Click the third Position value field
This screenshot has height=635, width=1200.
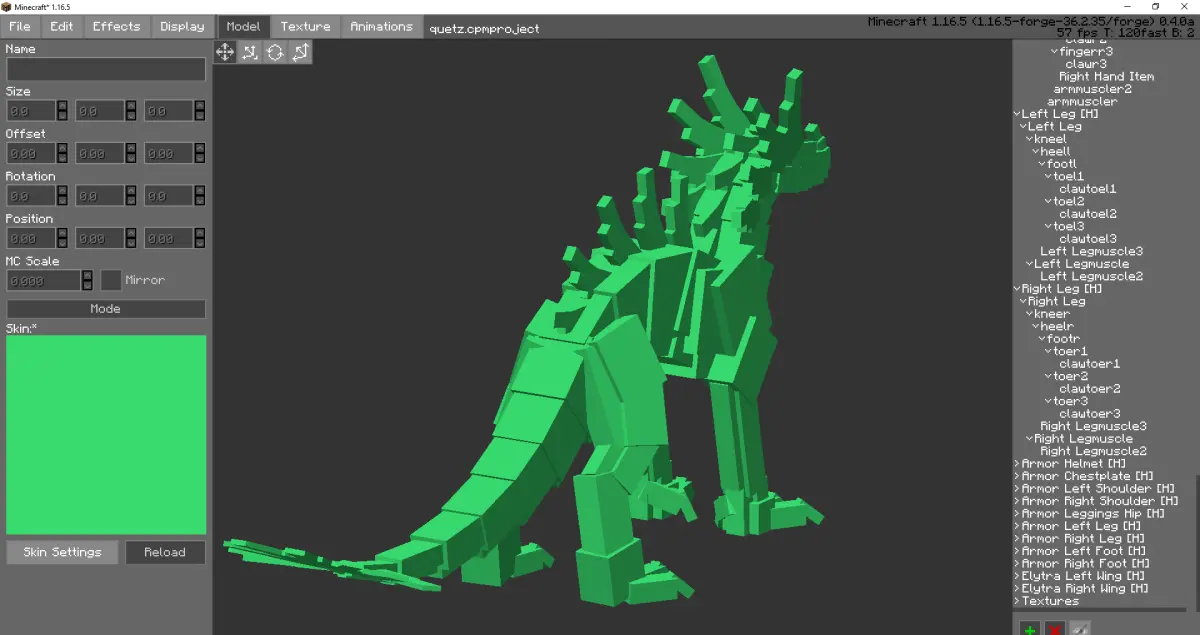click(x=169, y=239)
